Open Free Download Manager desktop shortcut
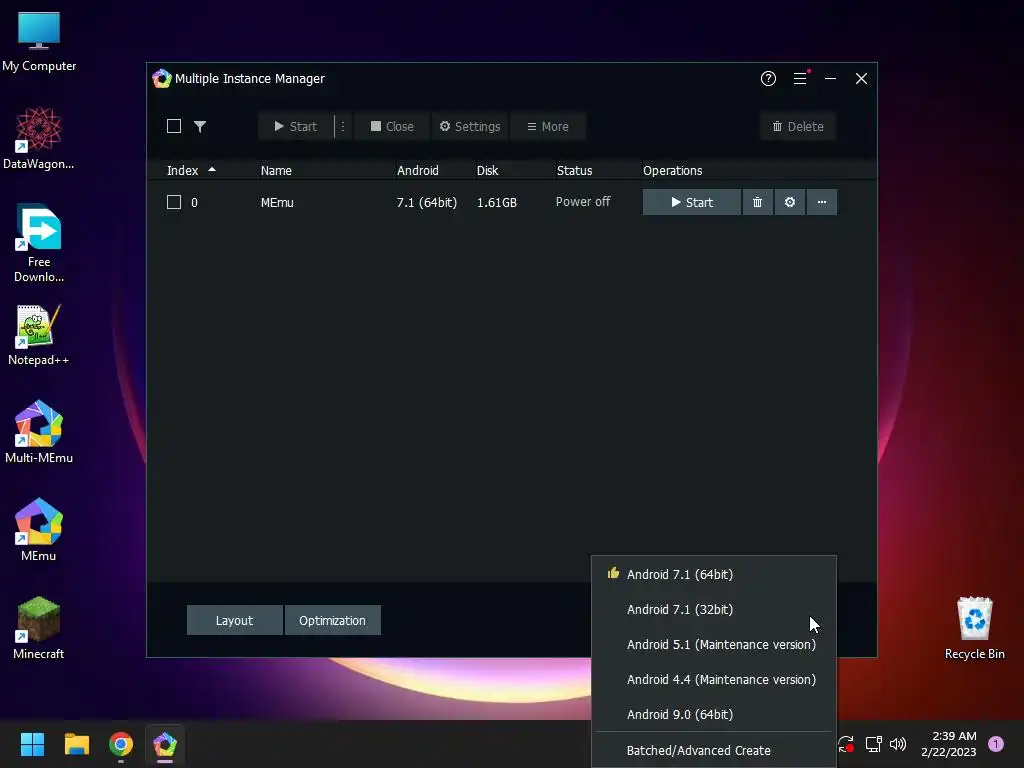The height and width of the screenshot is (768, 1024). tap(39, 243)
